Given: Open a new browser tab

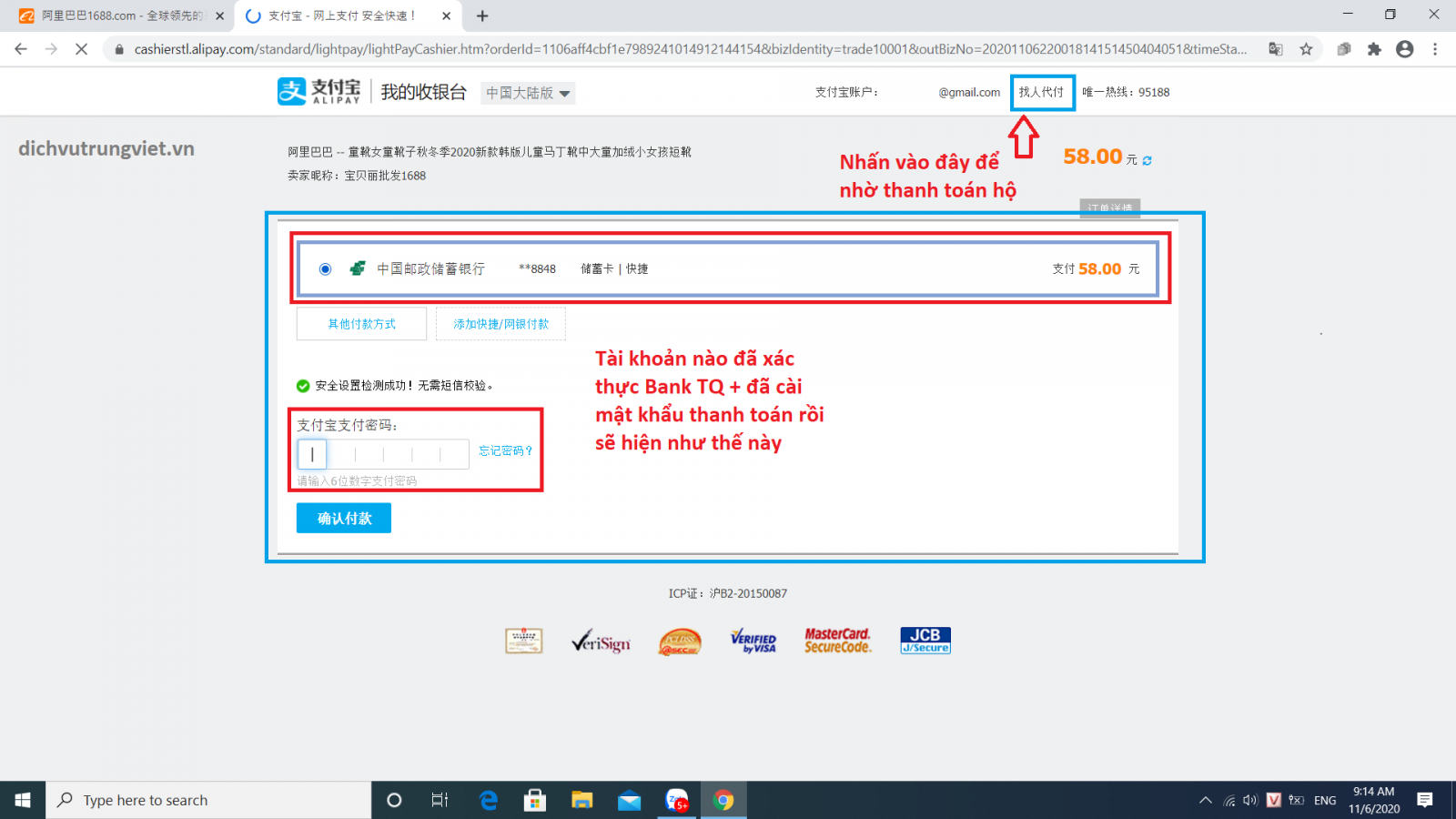Looking at the screenshot, I should click(482, 15).
